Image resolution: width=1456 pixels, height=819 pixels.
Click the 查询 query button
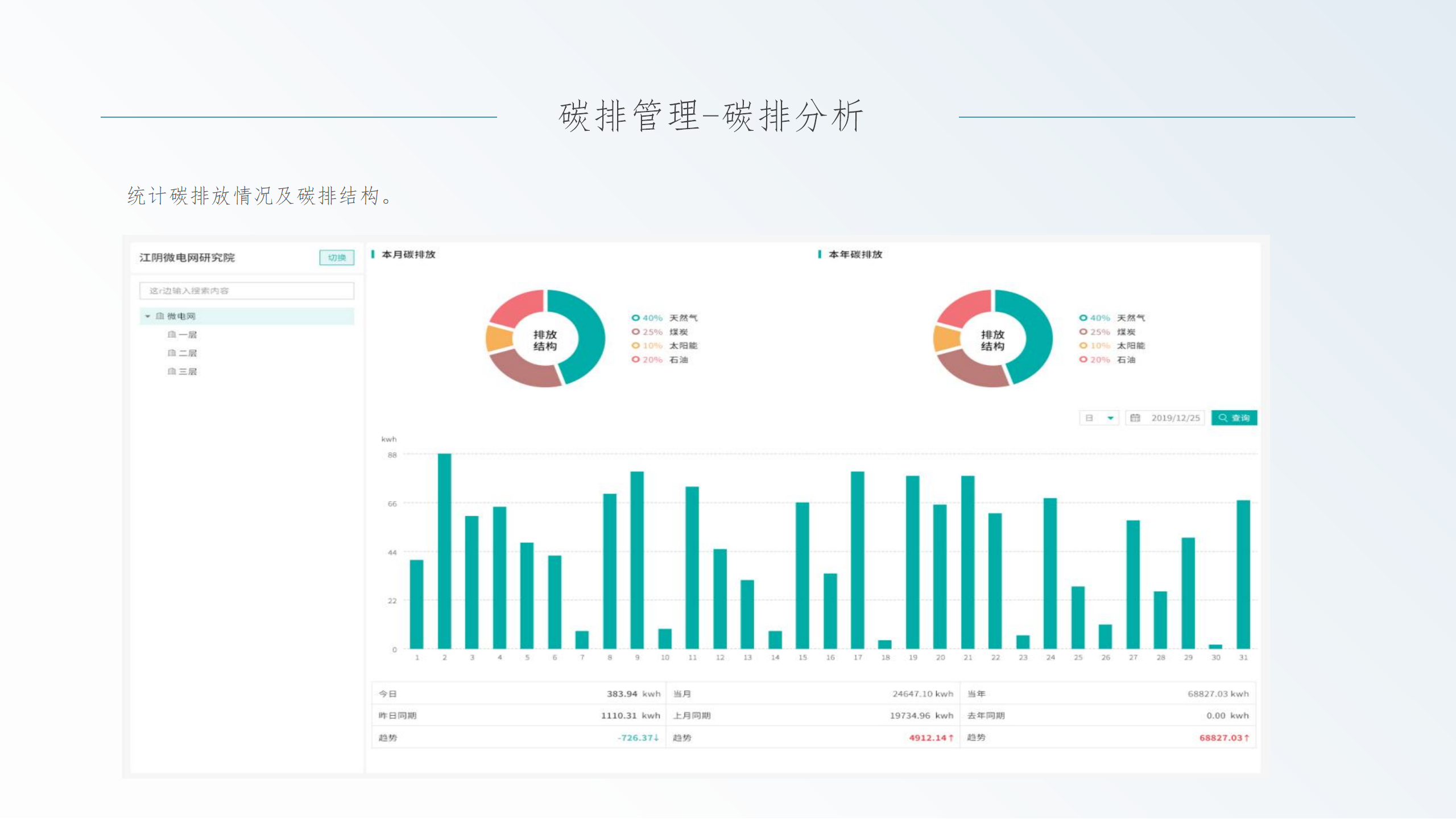[x=1234, y=418]
